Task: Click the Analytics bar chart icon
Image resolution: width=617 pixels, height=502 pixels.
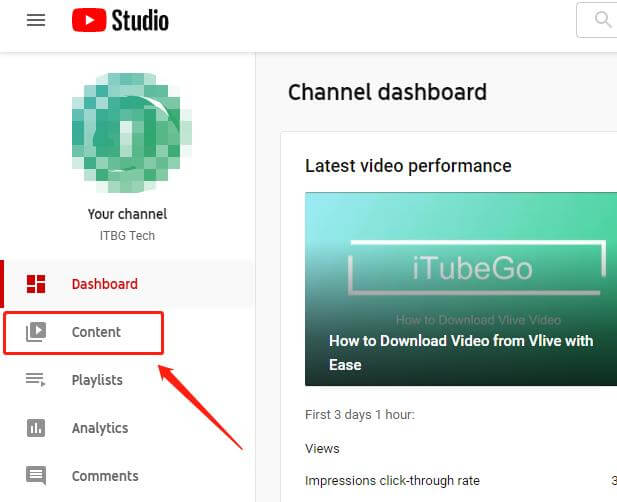Action: pos(36,428)
